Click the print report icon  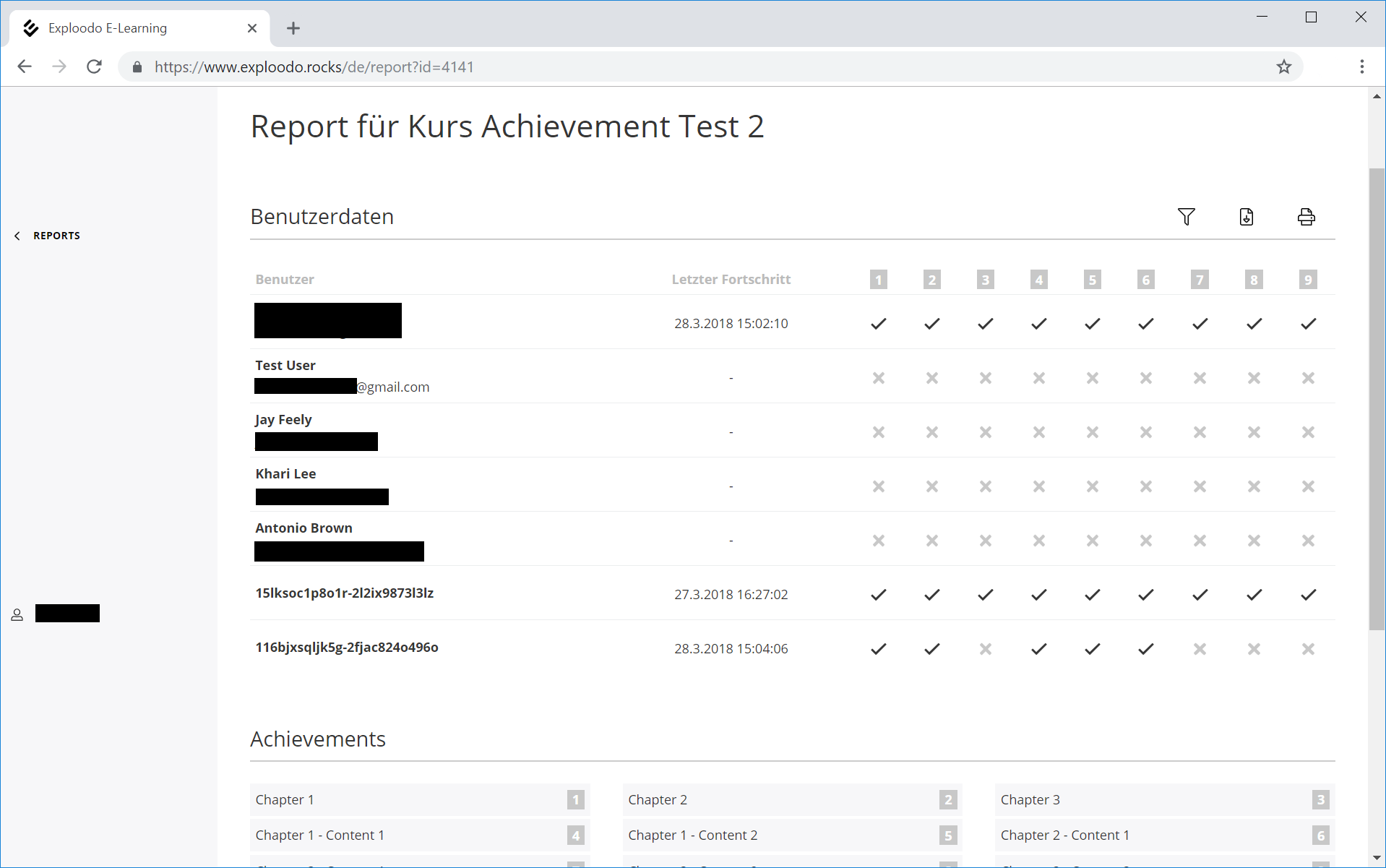point(1306,217)
